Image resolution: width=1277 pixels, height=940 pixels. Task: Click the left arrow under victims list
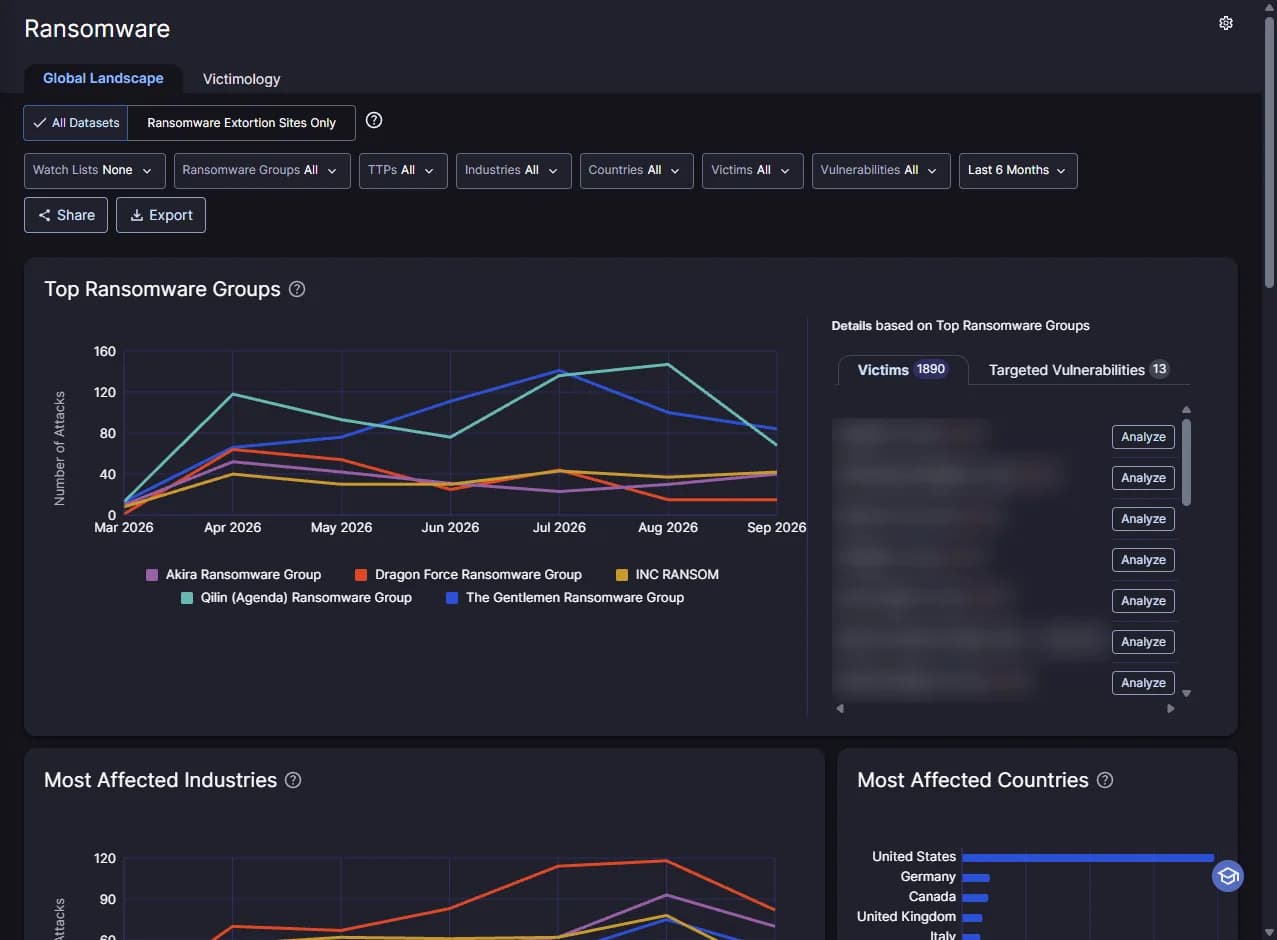coord(840,709)
